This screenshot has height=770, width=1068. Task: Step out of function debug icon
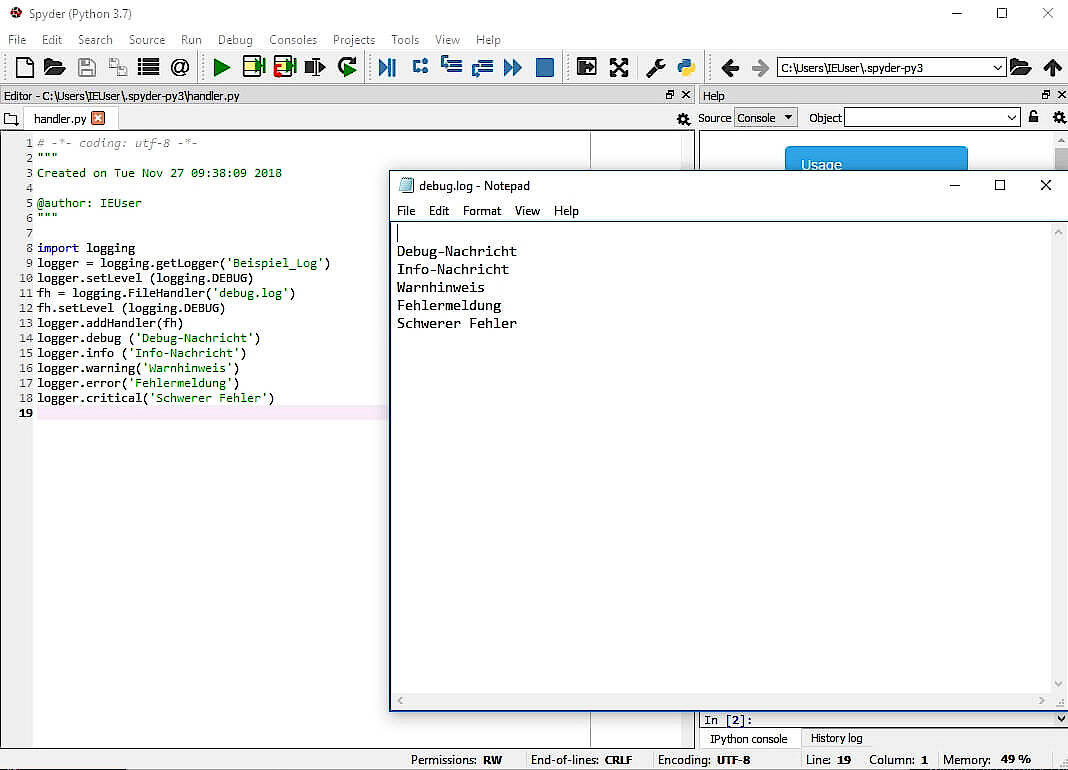[x=482, y=67]
